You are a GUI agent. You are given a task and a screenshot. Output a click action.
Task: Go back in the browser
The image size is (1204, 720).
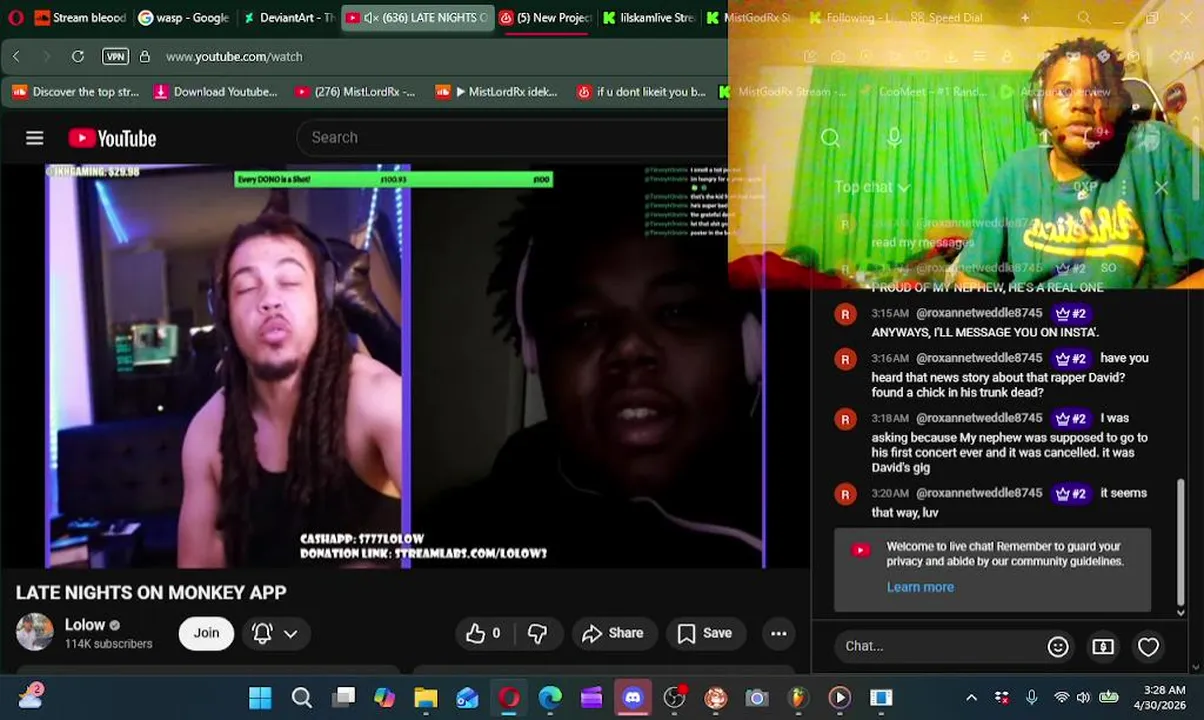[16, 56]
